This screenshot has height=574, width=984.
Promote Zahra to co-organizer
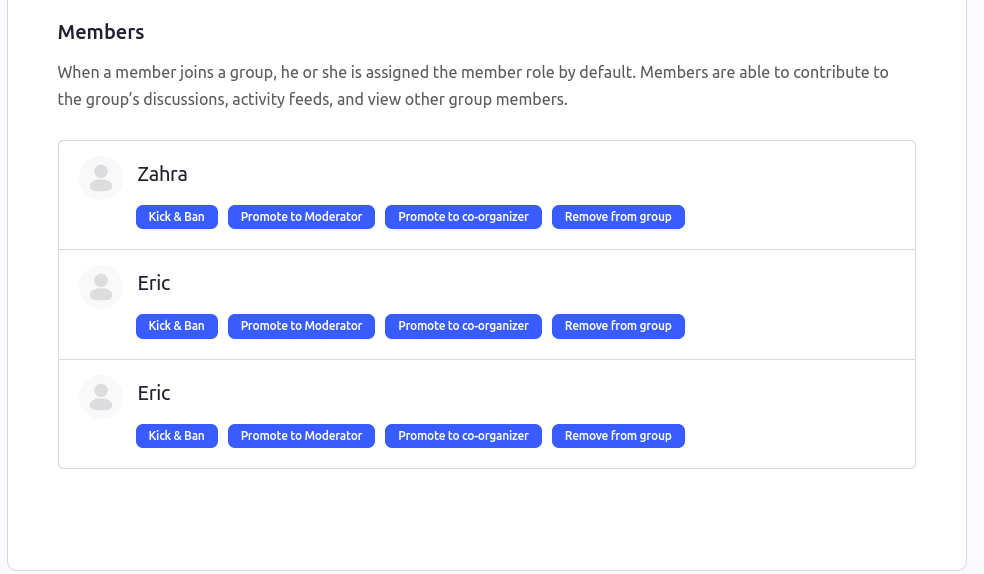(463, 217)
